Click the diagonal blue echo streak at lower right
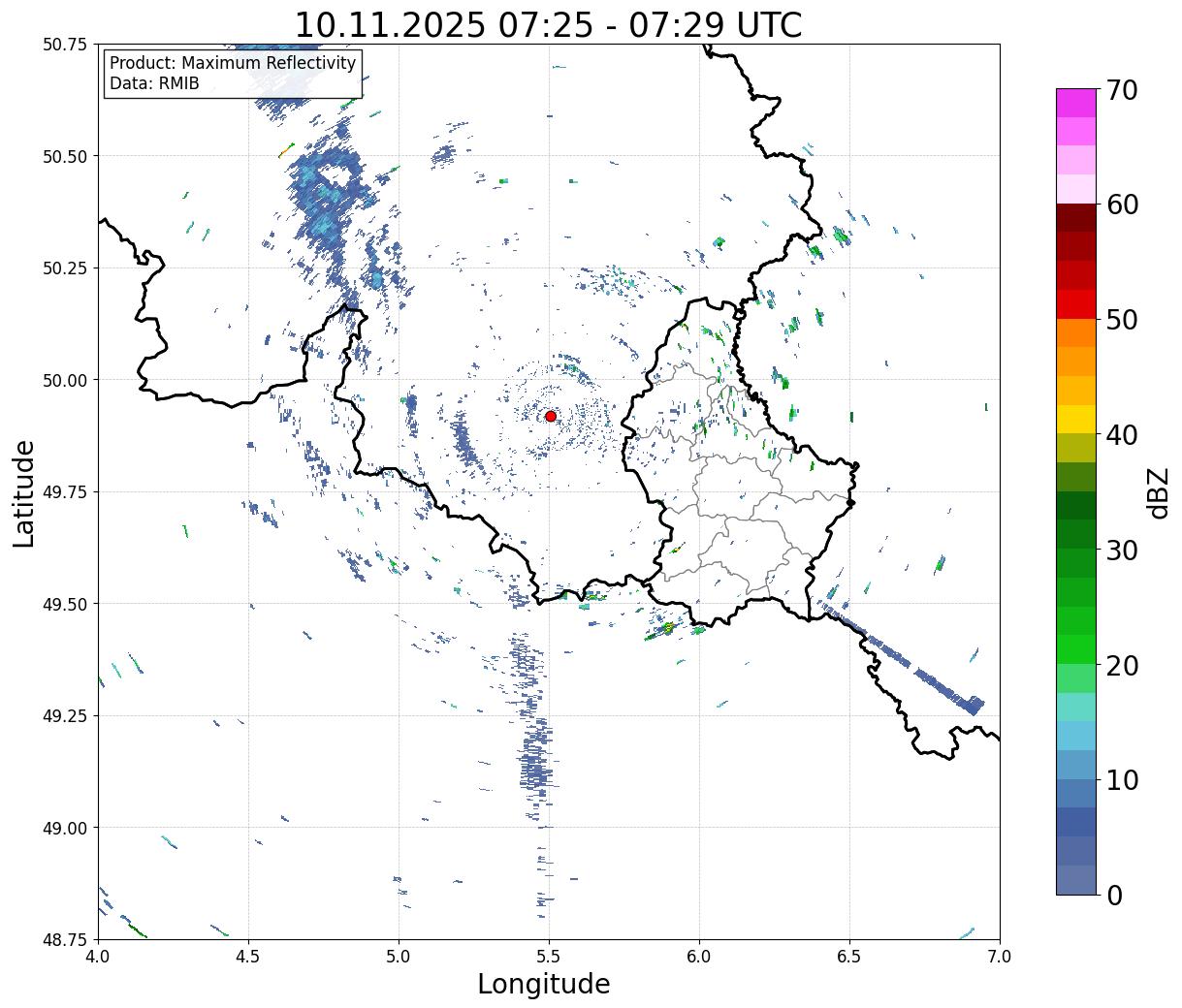This screenshot has width=1182, height=1008. [902, 656]
